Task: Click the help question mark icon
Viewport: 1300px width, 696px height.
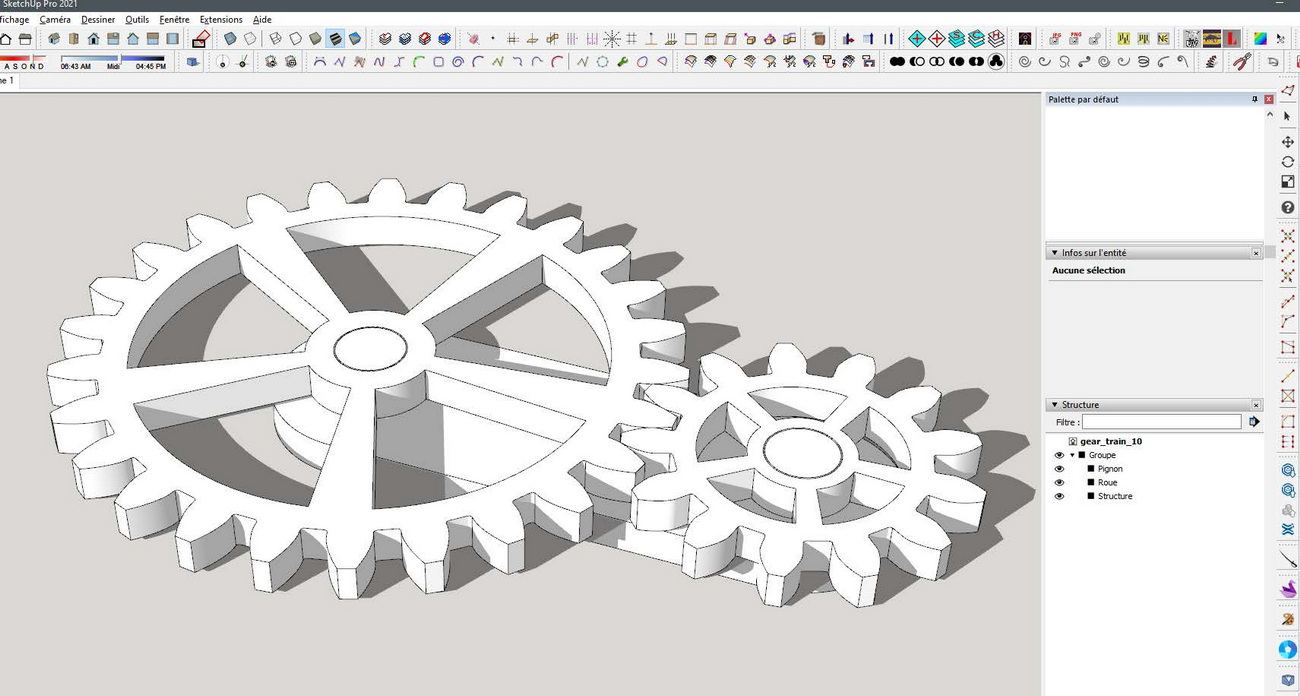Action: [x=1287, y=207]
